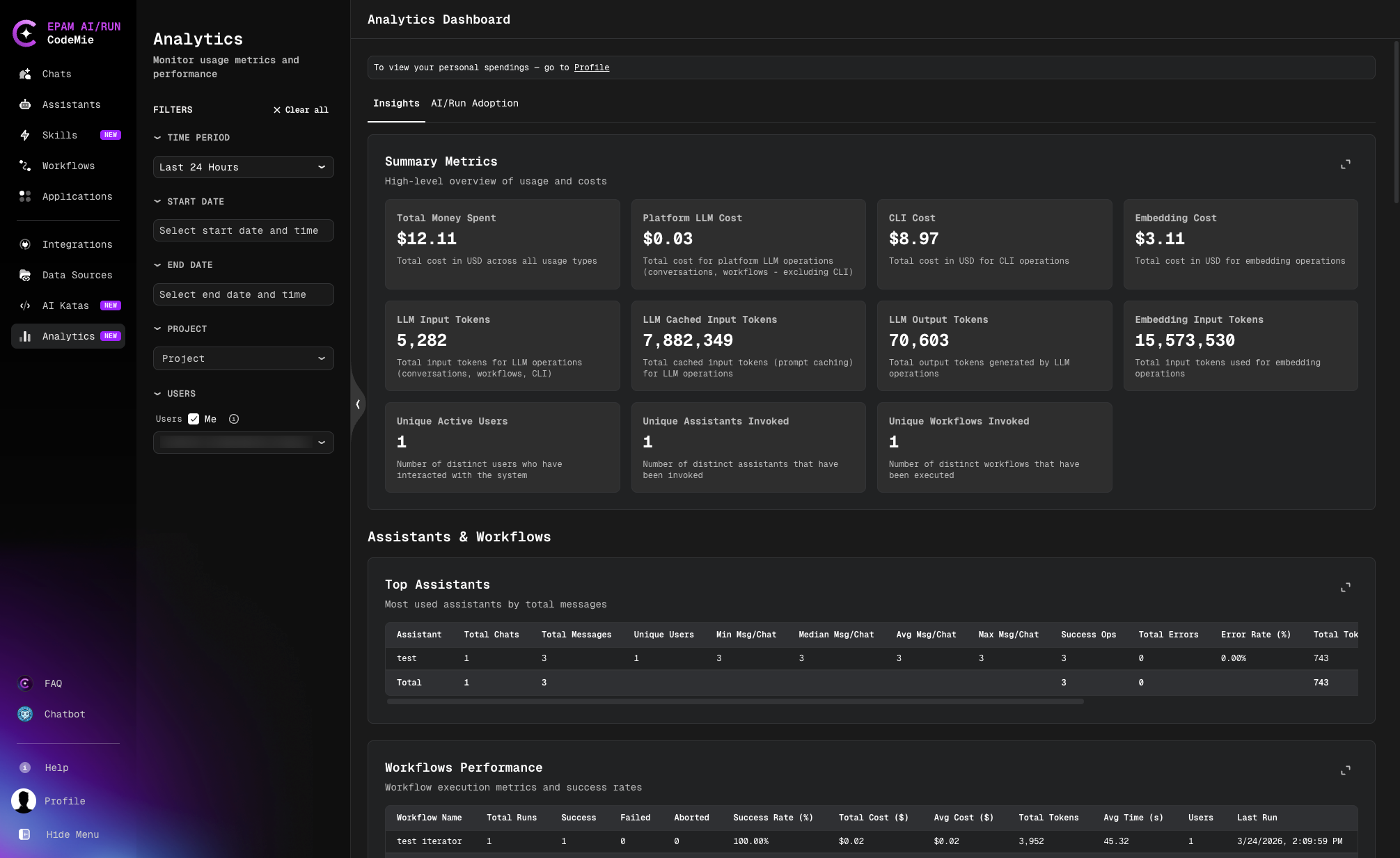Image resolution: width=1400 pixels, height=858 pixels.
Task: Click the Total Cost ($) column header
Action: [x=874, y=818]
